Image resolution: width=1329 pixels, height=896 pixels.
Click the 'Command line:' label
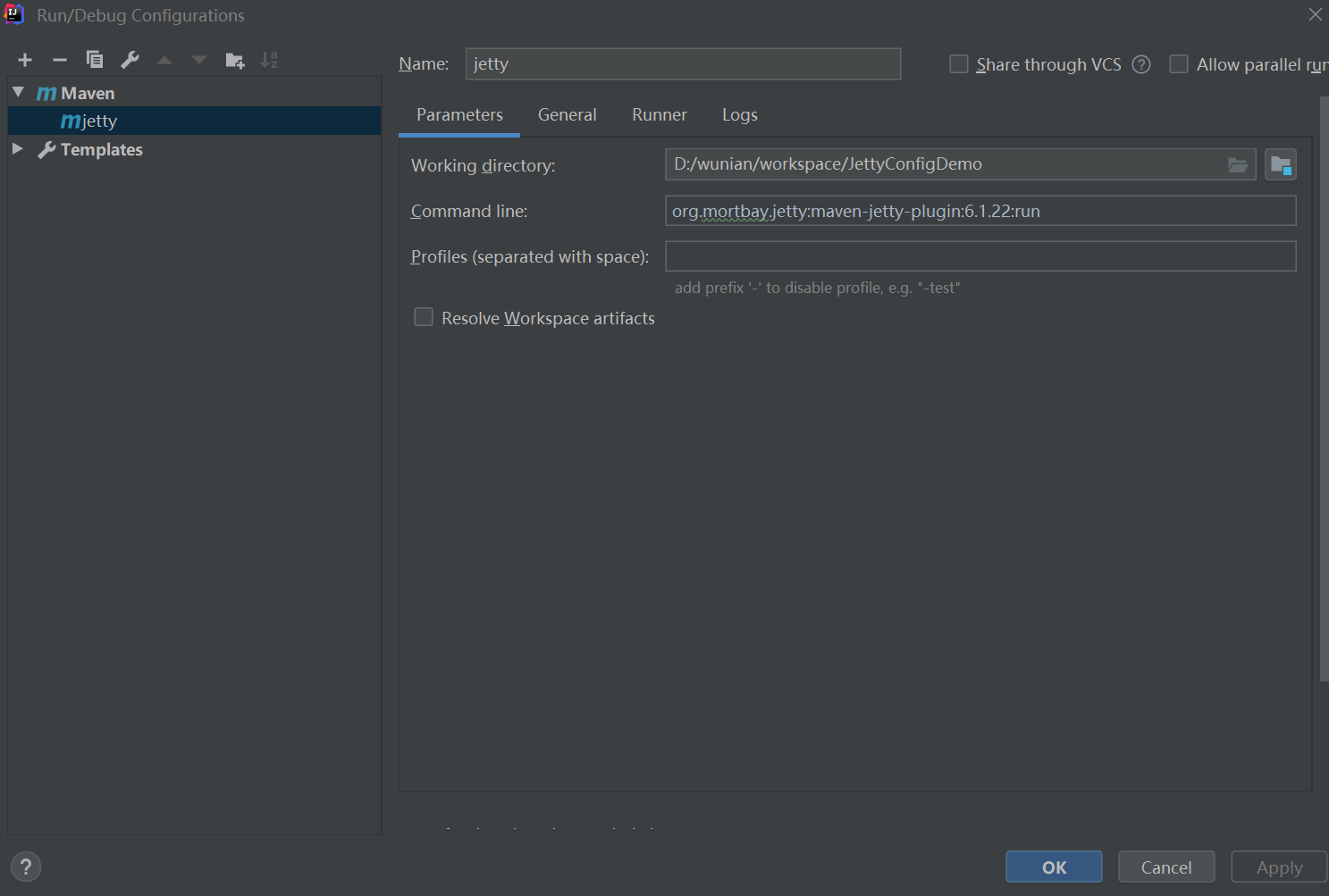pyautogui.click(x=469, y=211)
